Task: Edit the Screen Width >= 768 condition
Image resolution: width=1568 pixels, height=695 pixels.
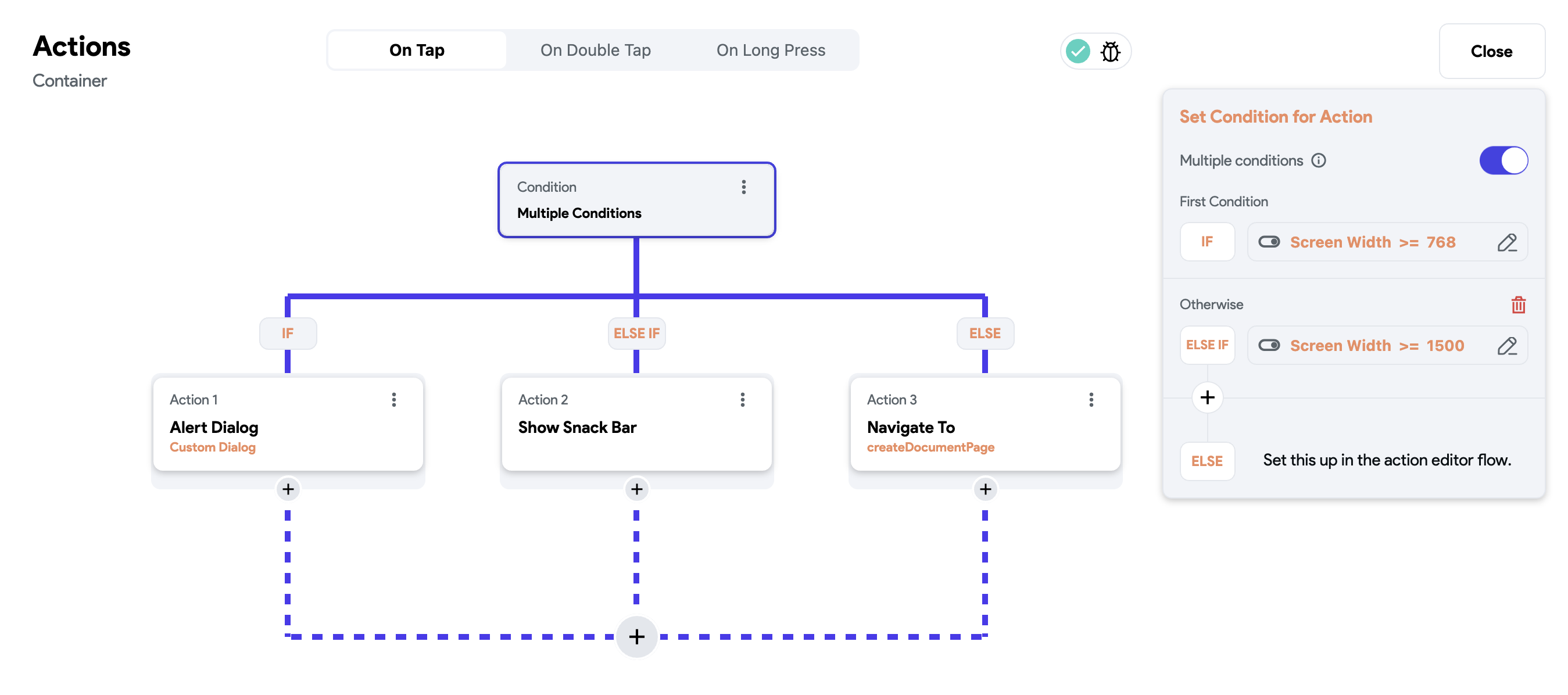Action: pos(1506,242)
